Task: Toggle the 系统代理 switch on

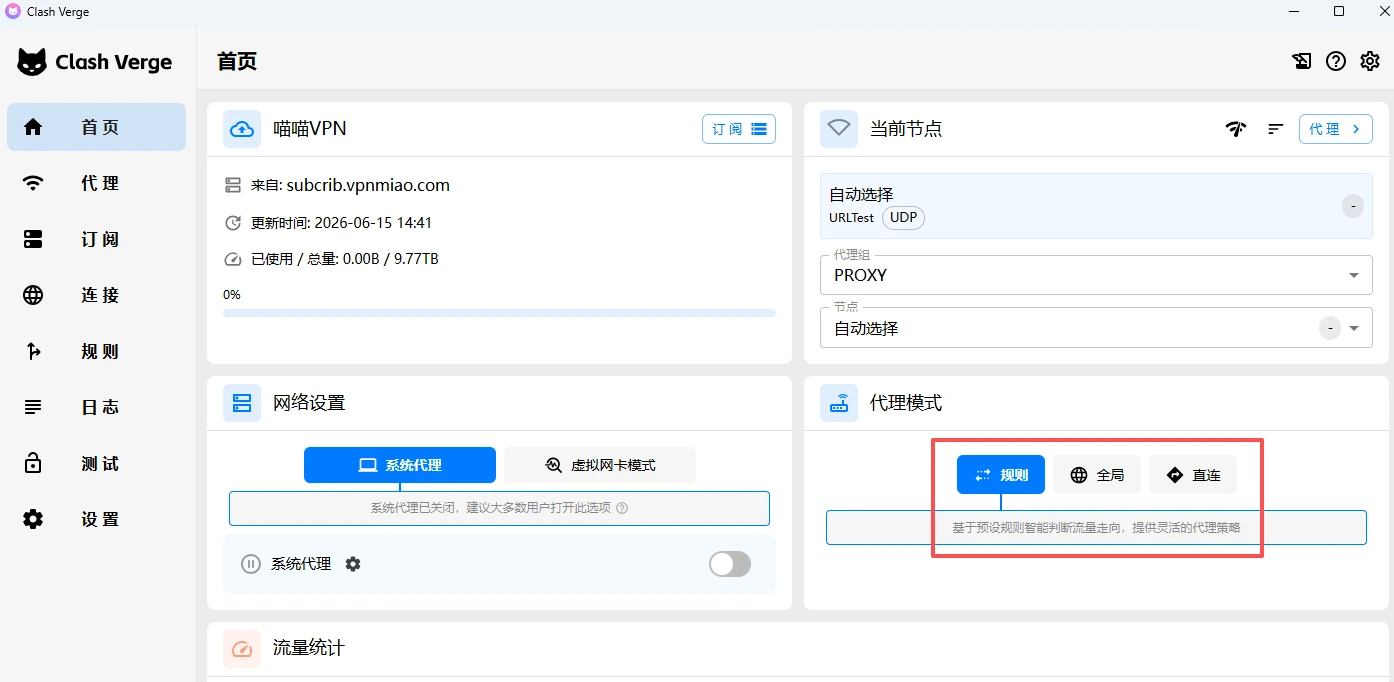Action: click(x=730, y=564)
